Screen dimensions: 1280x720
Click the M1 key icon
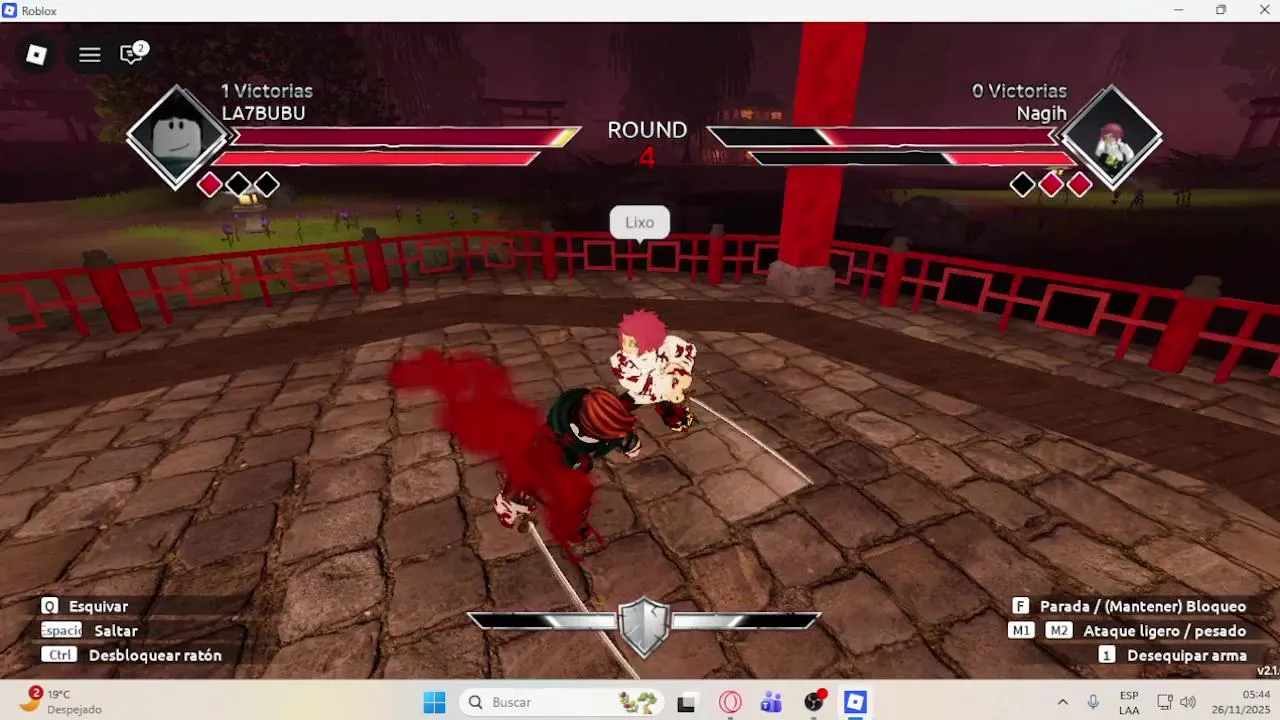click(1021, 631)
